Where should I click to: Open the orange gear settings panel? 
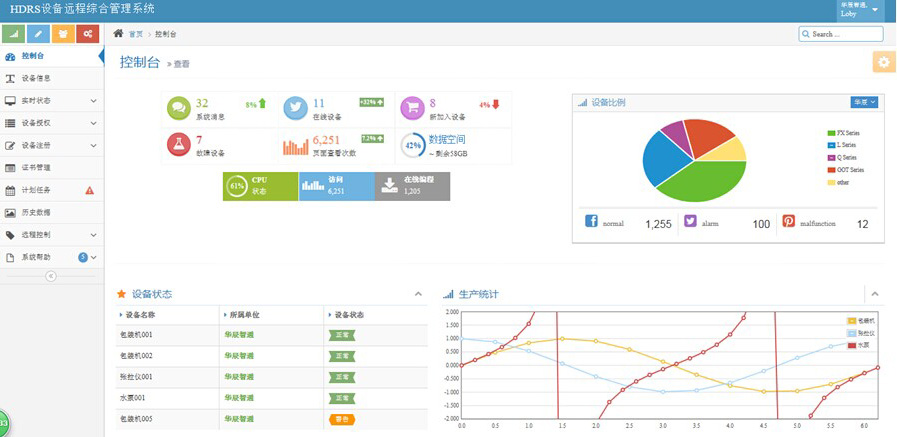(x=883, y=62)
